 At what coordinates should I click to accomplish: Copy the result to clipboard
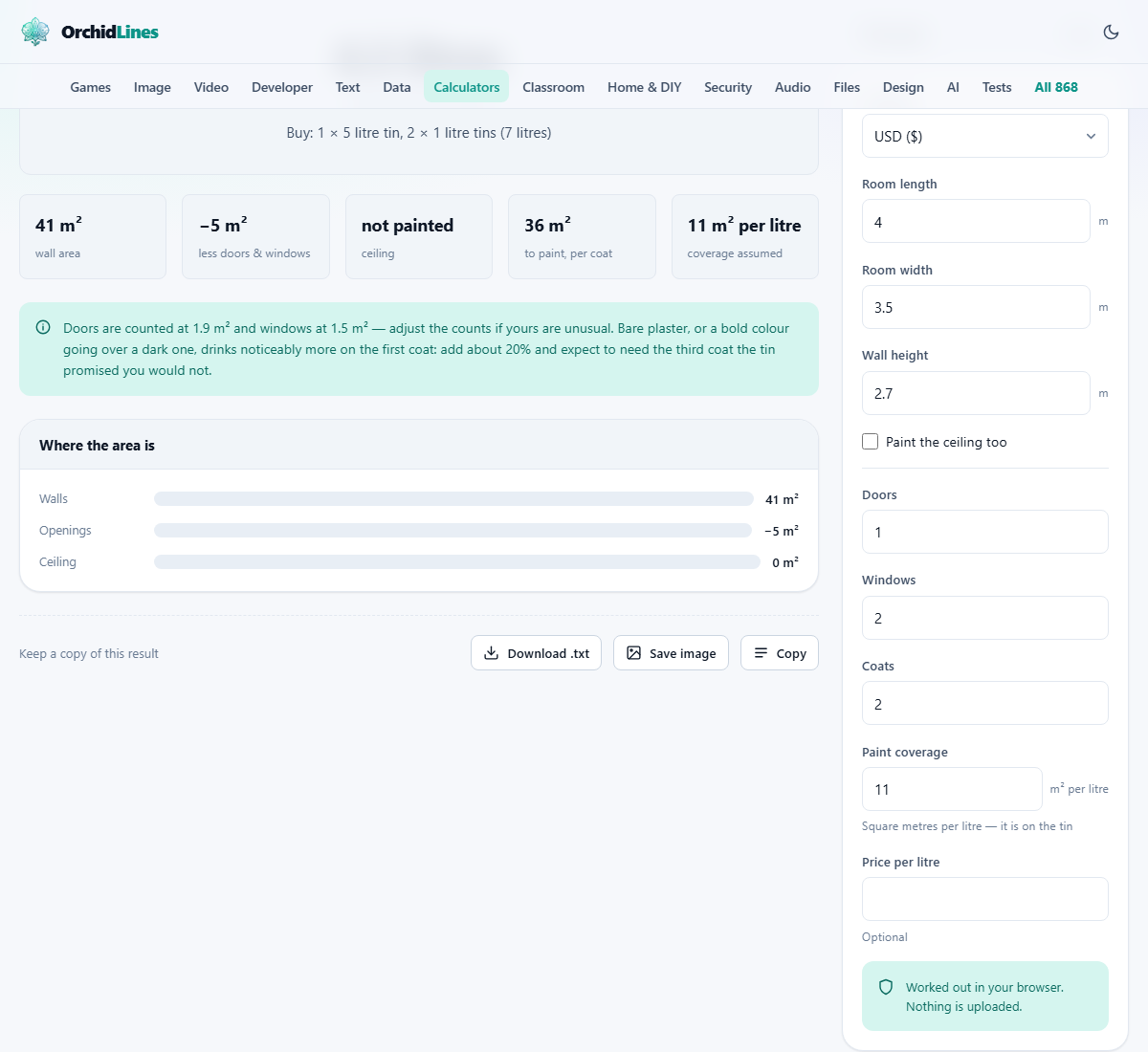pyautogui.click(x=780, y=653)
